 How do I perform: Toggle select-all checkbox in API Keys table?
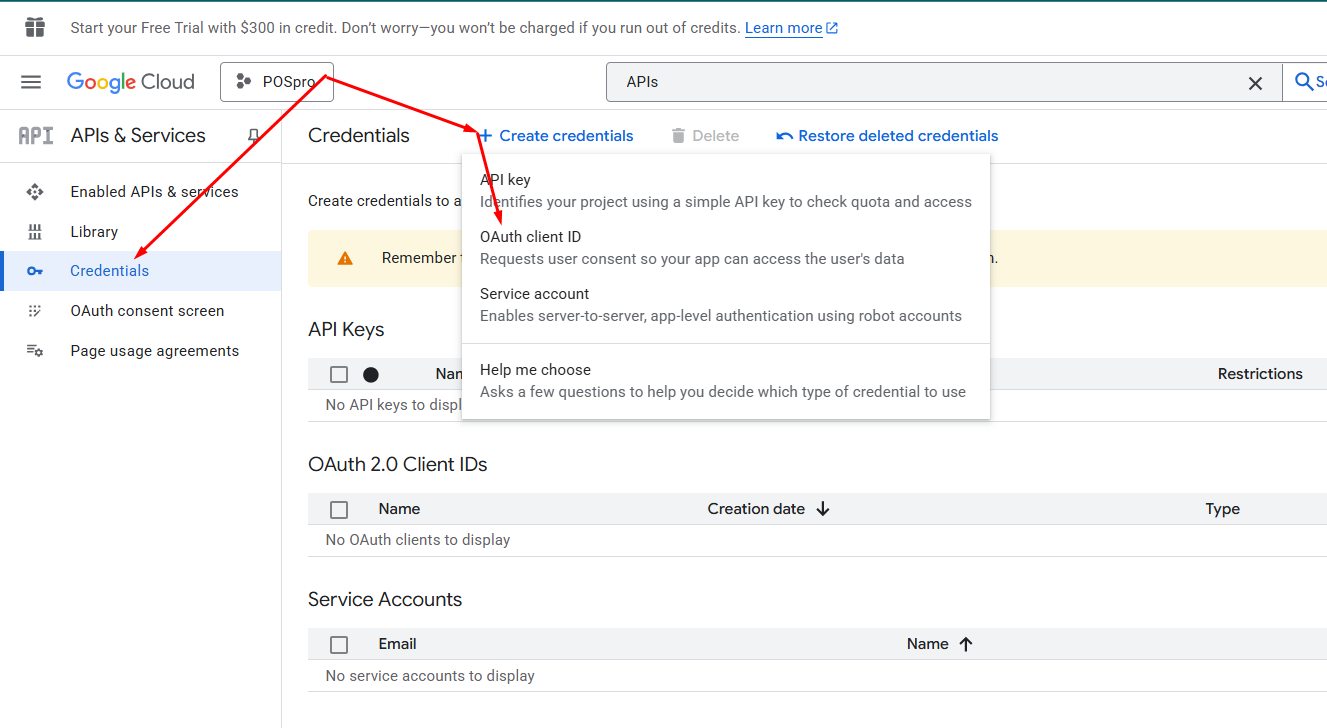(x=339, y=374)
